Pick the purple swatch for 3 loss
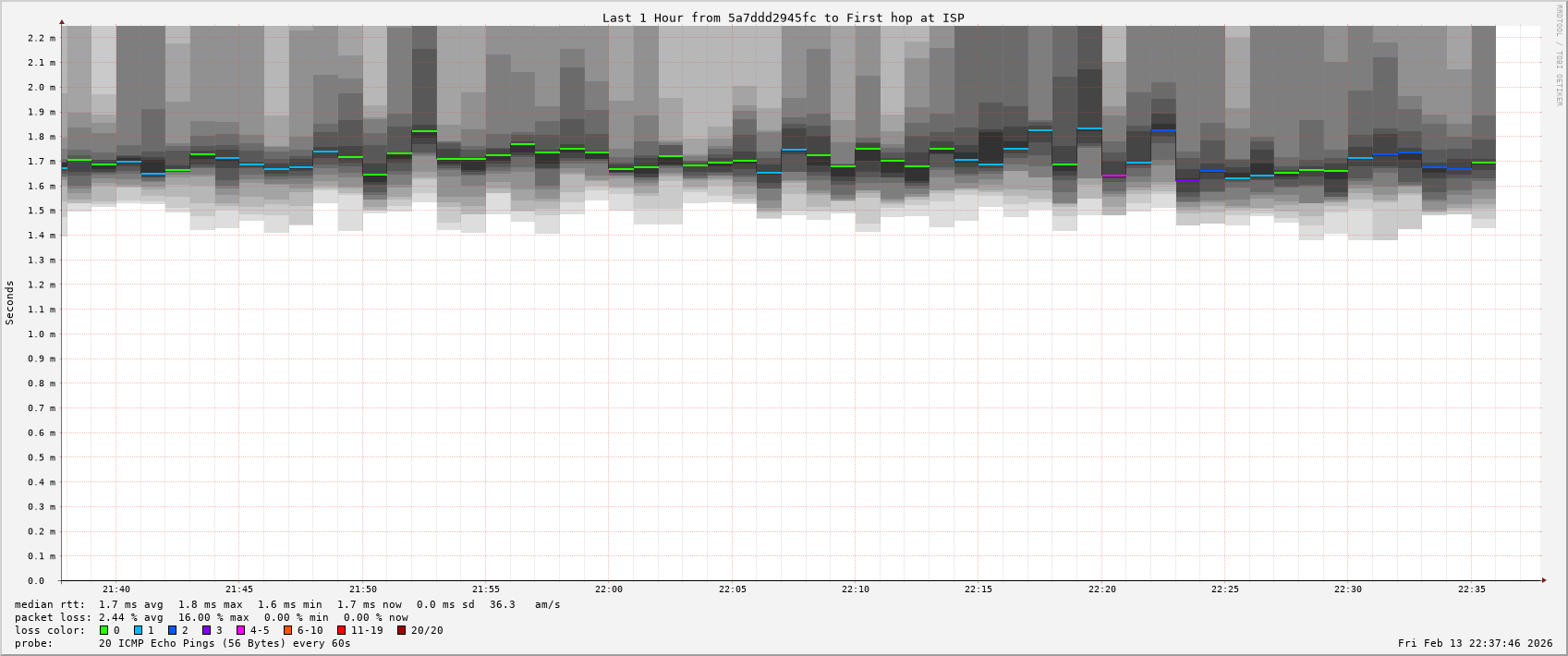Viewport: 1568px width, 656px height. tap(207, 630)
